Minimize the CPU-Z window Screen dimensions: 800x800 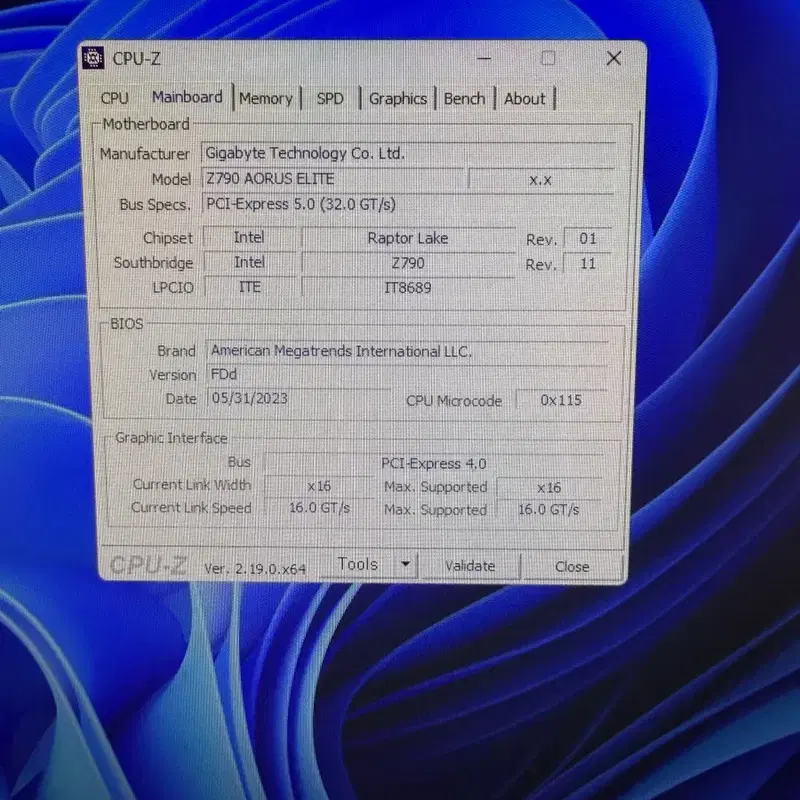point(484,59)
